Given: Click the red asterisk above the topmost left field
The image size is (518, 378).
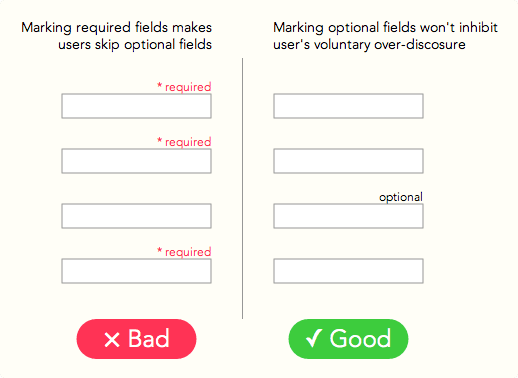Looking at the screenshot, I should pos(160,86).
